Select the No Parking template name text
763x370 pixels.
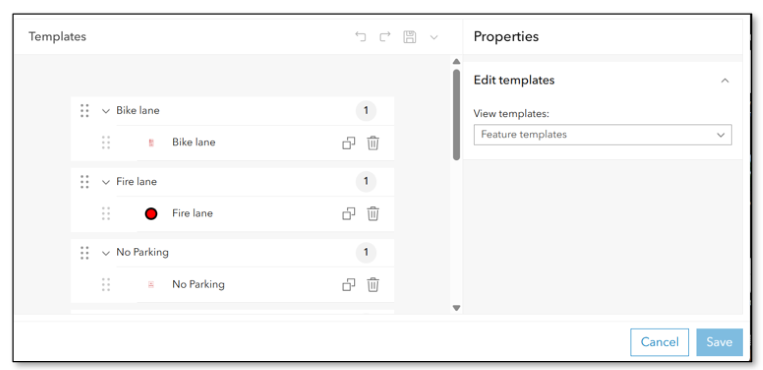(x=198, y=284)
